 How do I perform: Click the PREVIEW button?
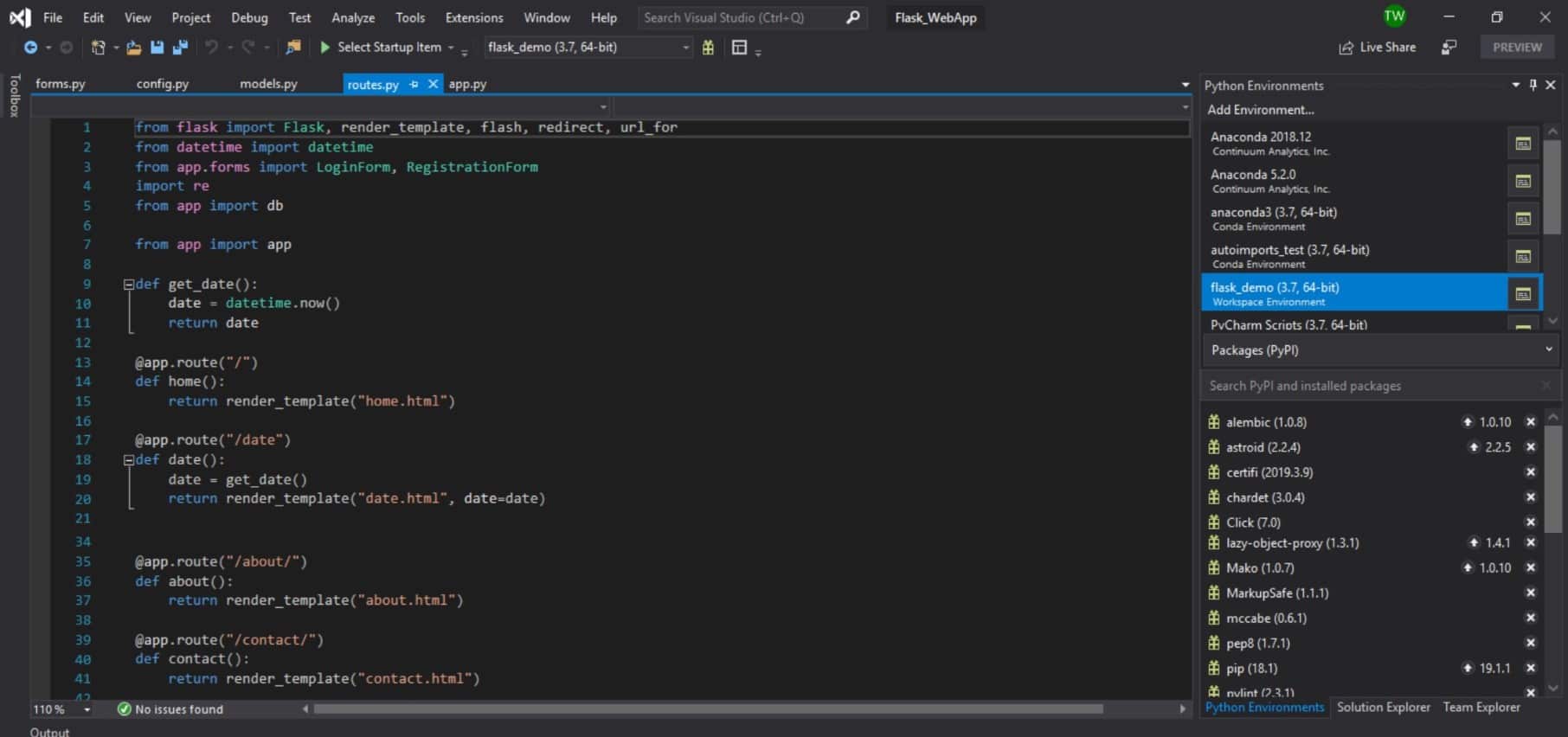pyautogui.click(x=1517, y=48)
